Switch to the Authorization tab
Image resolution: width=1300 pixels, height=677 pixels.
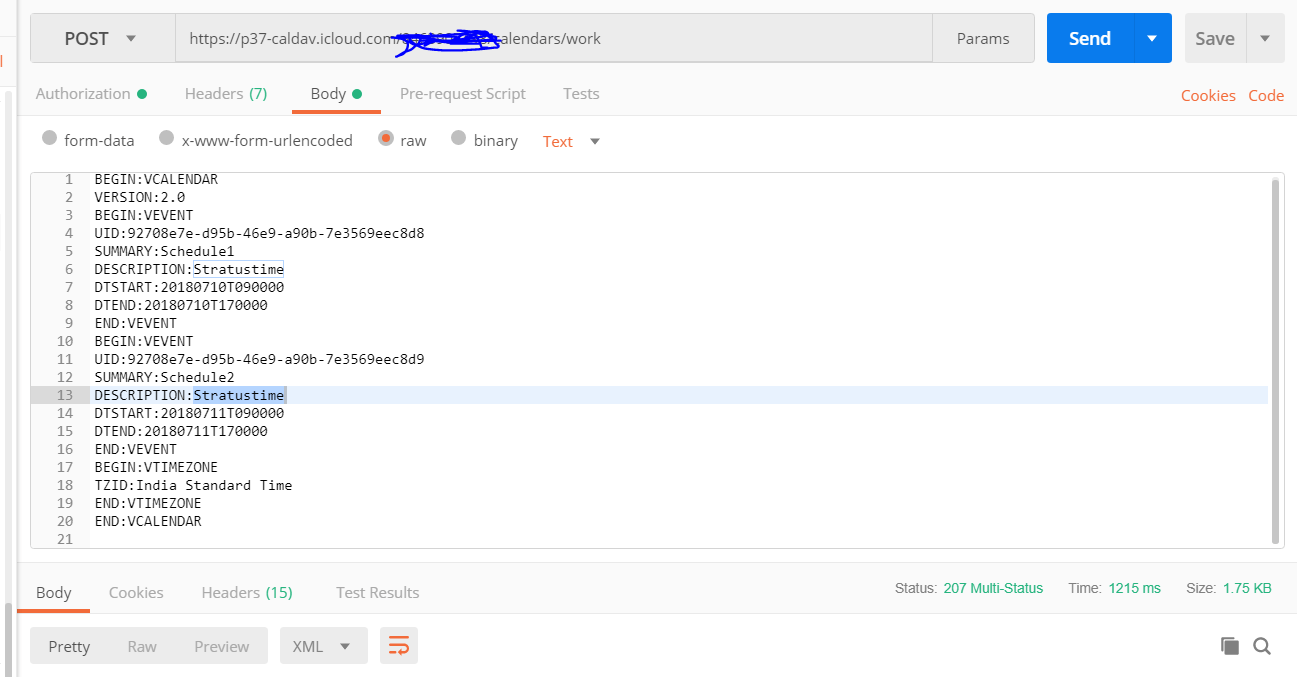point(83,93)
